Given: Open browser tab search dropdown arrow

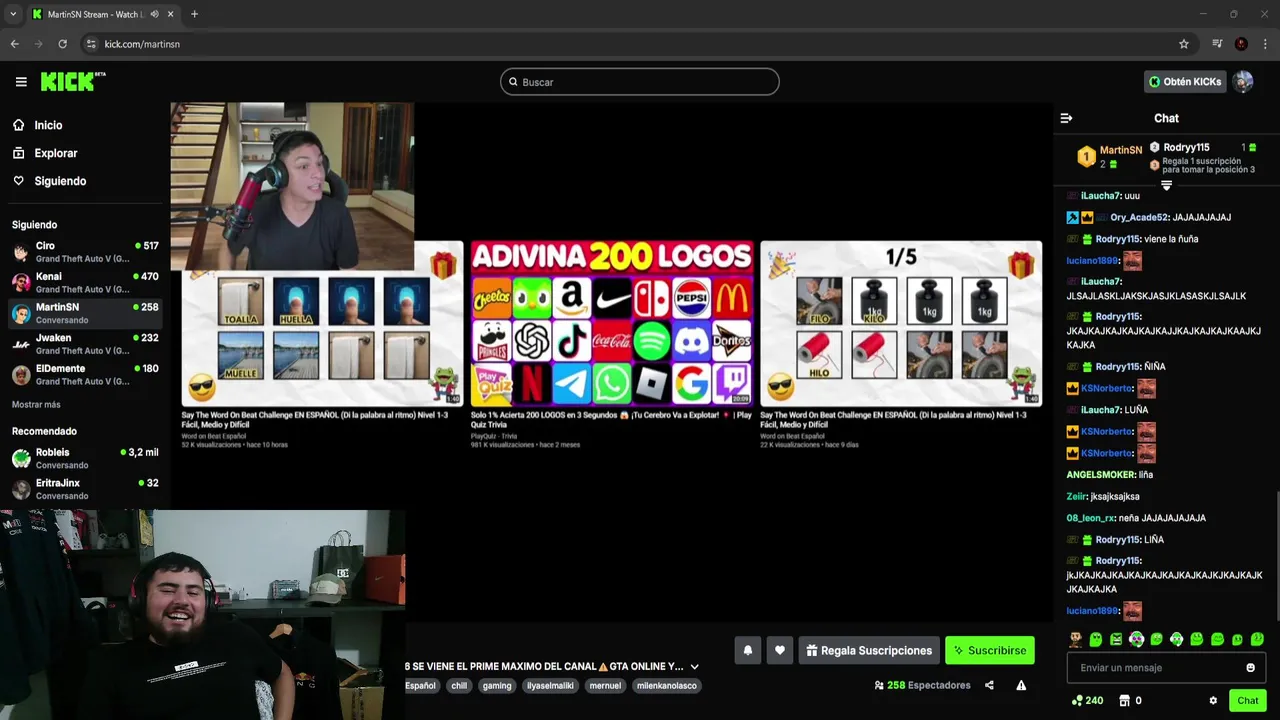Looking at the screenshot, I should (x=13, y=14).
